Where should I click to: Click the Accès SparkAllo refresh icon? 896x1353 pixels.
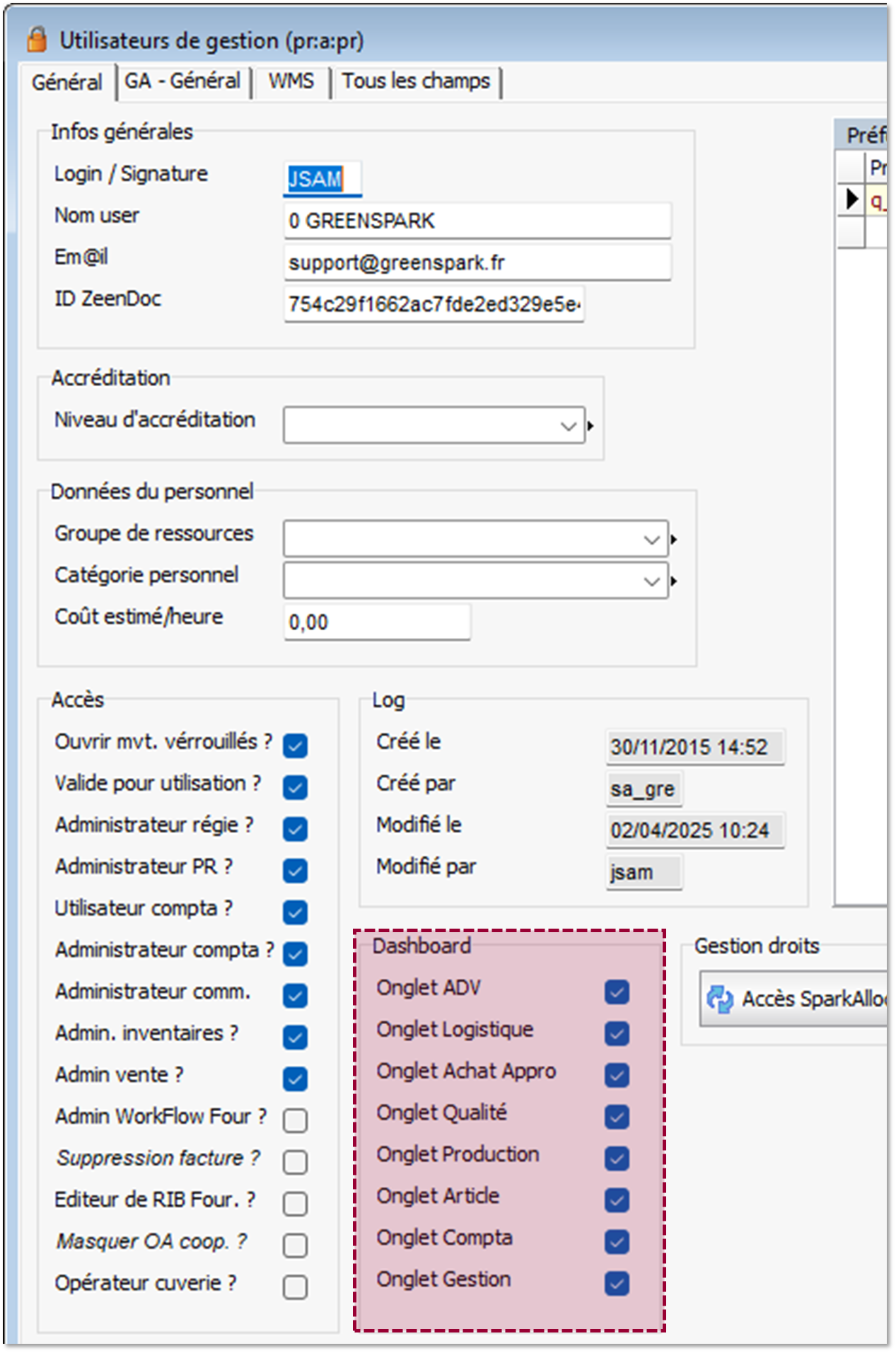click(720, 999)
